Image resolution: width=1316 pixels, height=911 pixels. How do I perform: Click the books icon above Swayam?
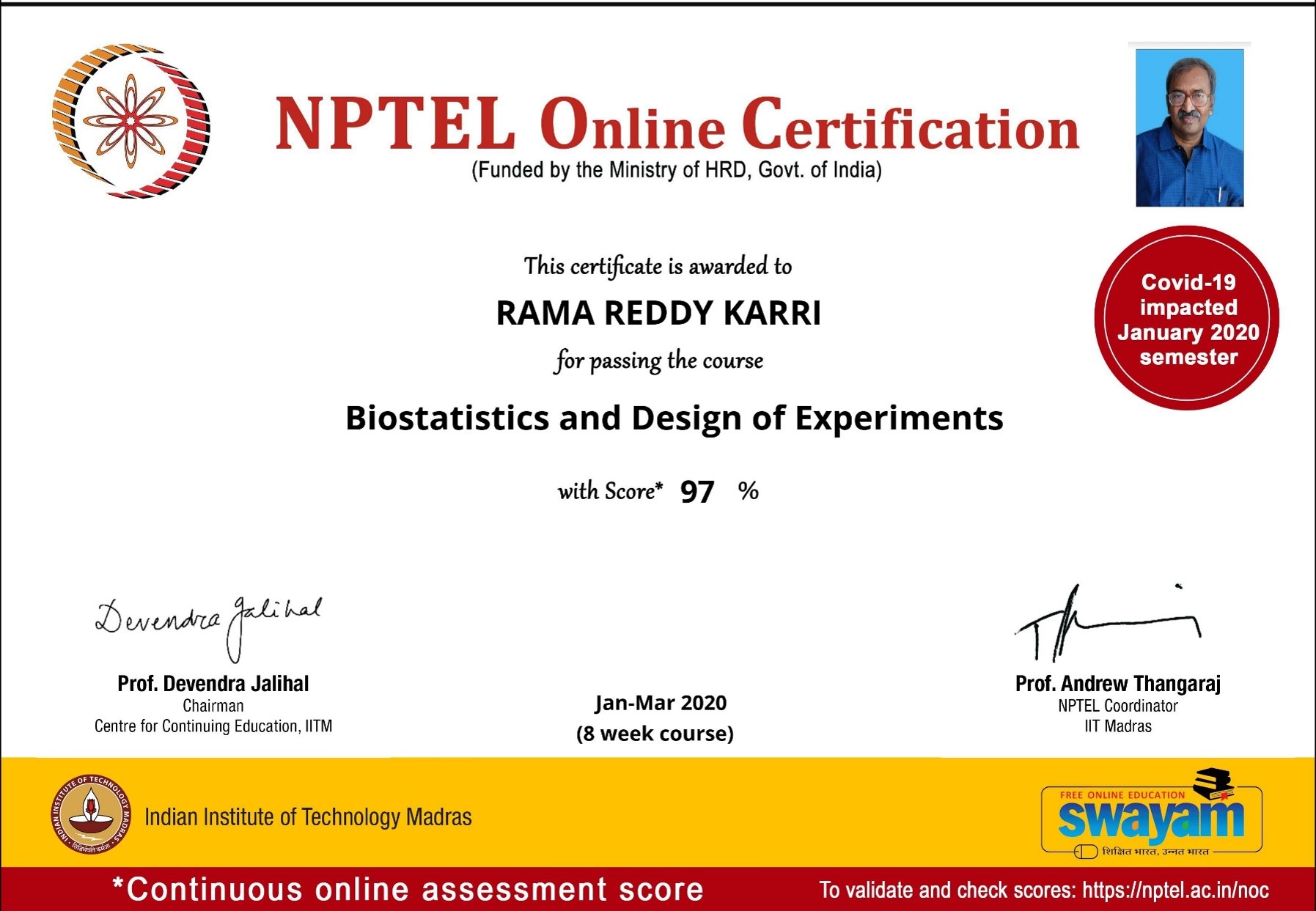pyautogui.click(x=1213, y=783)
